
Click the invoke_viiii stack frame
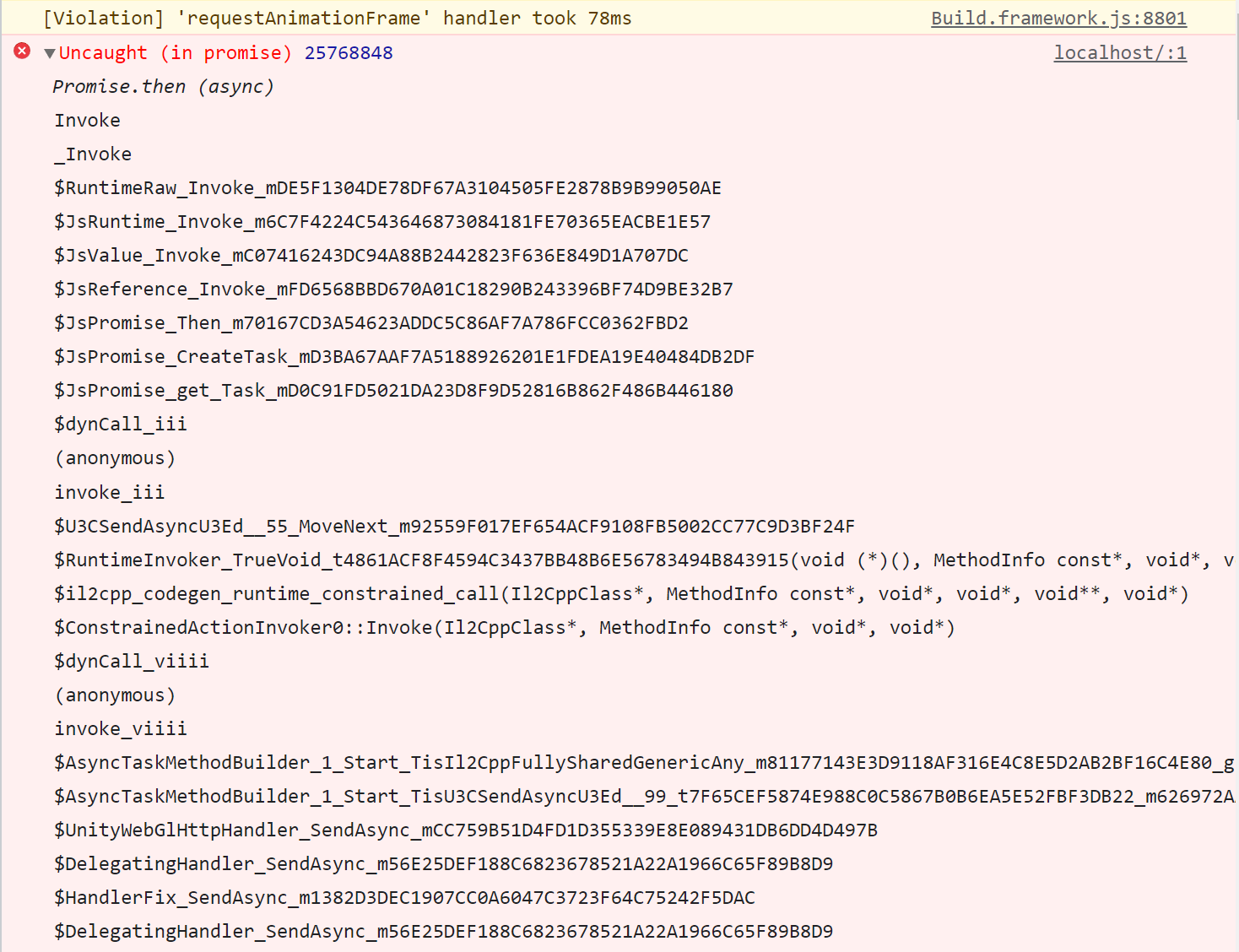point(121,729)
